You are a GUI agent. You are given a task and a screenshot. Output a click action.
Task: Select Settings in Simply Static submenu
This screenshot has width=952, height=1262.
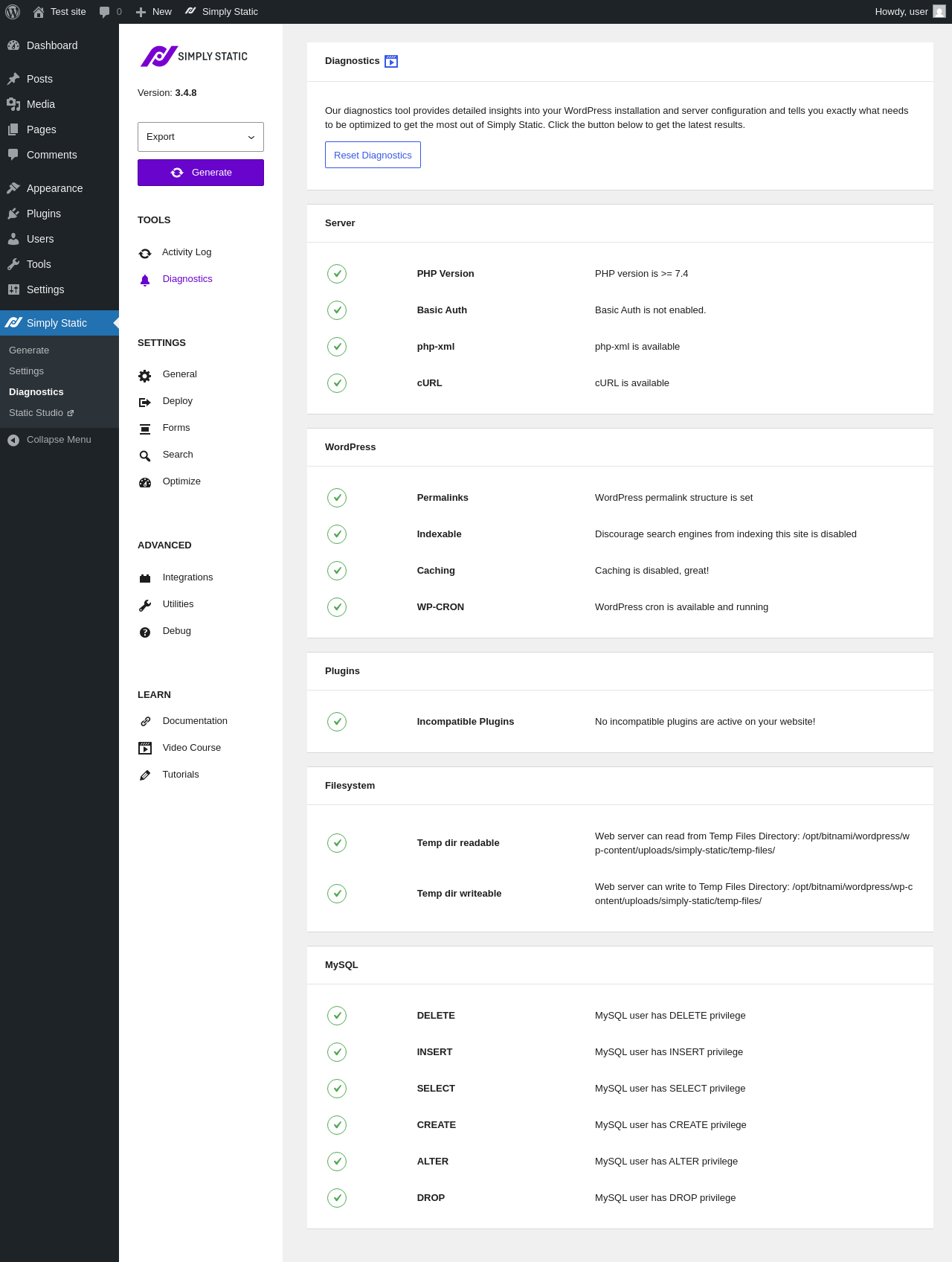point(26,371)
